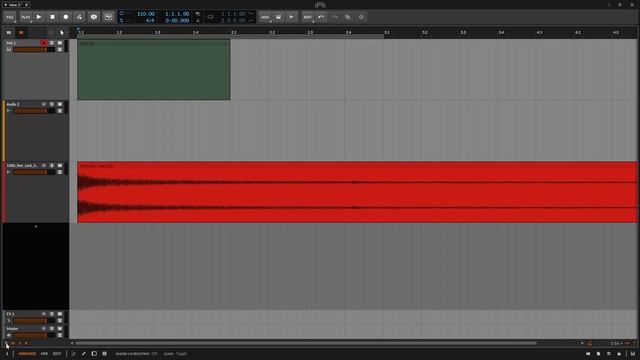
Task: Click the 1.1.1.00 play position display
Action: pyautogui.click(x=177, y=14)
